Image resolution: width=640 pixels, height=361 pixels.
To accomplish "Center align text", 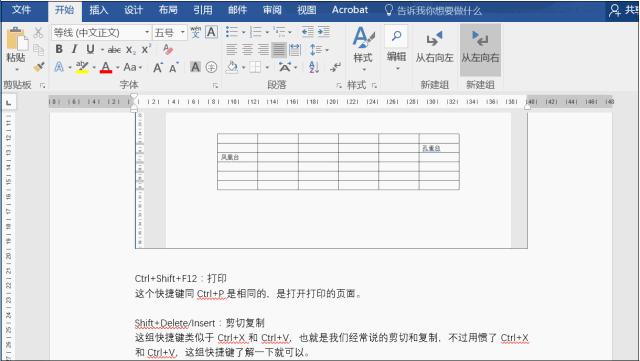I will click(x=247, y=49).
